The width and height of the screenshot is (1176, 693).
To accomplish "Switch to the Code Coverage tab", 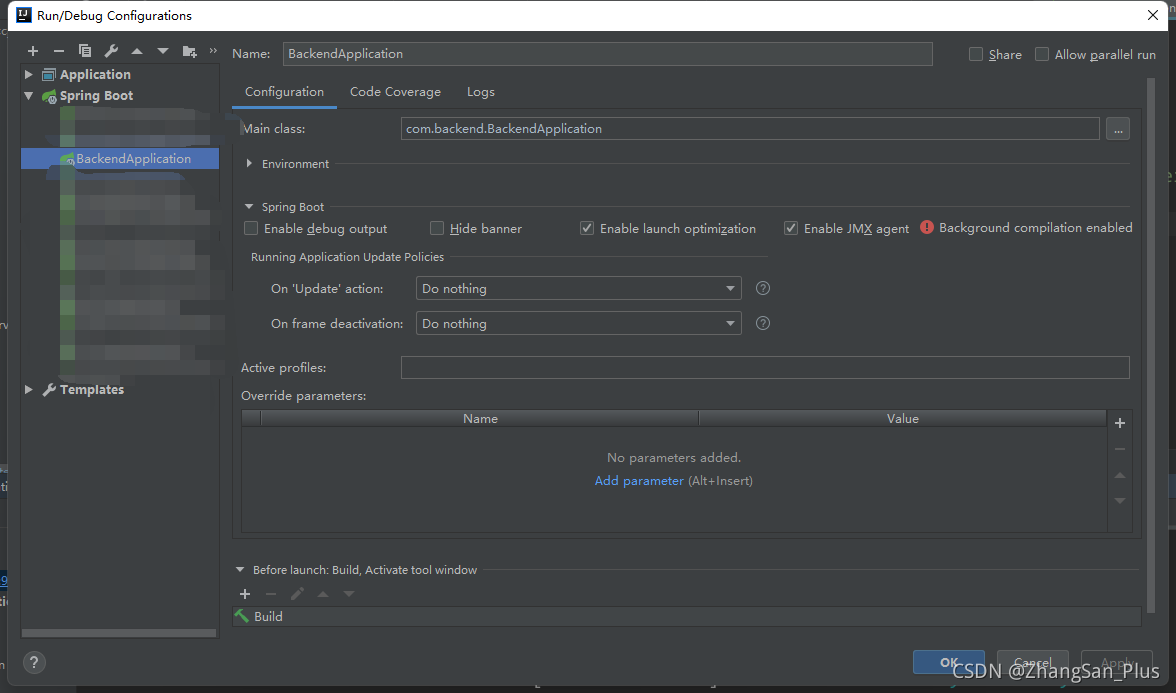I will (x=395, y=92).
